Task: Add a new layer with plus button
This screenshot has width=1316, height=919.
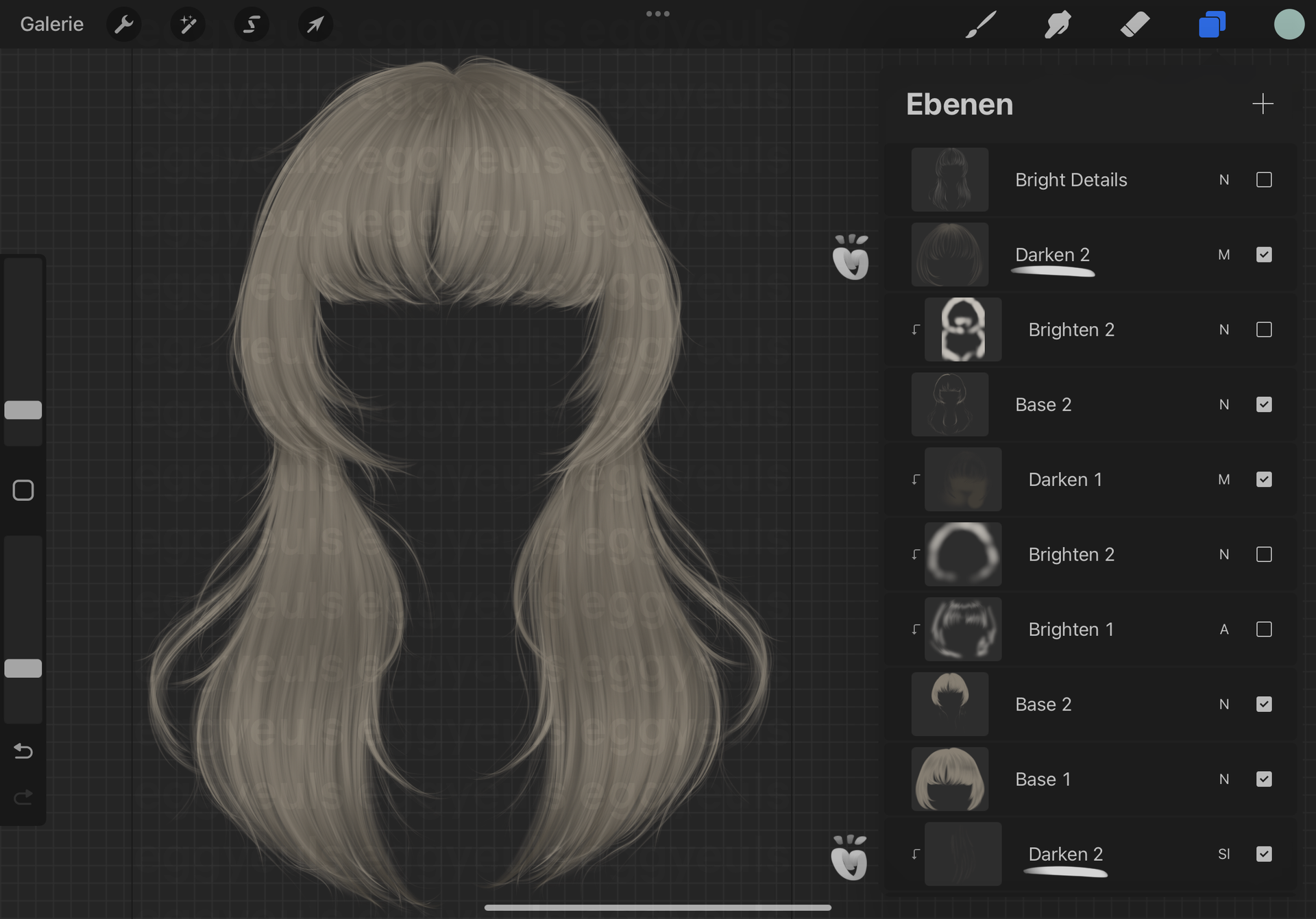Action: [1262, 104]
